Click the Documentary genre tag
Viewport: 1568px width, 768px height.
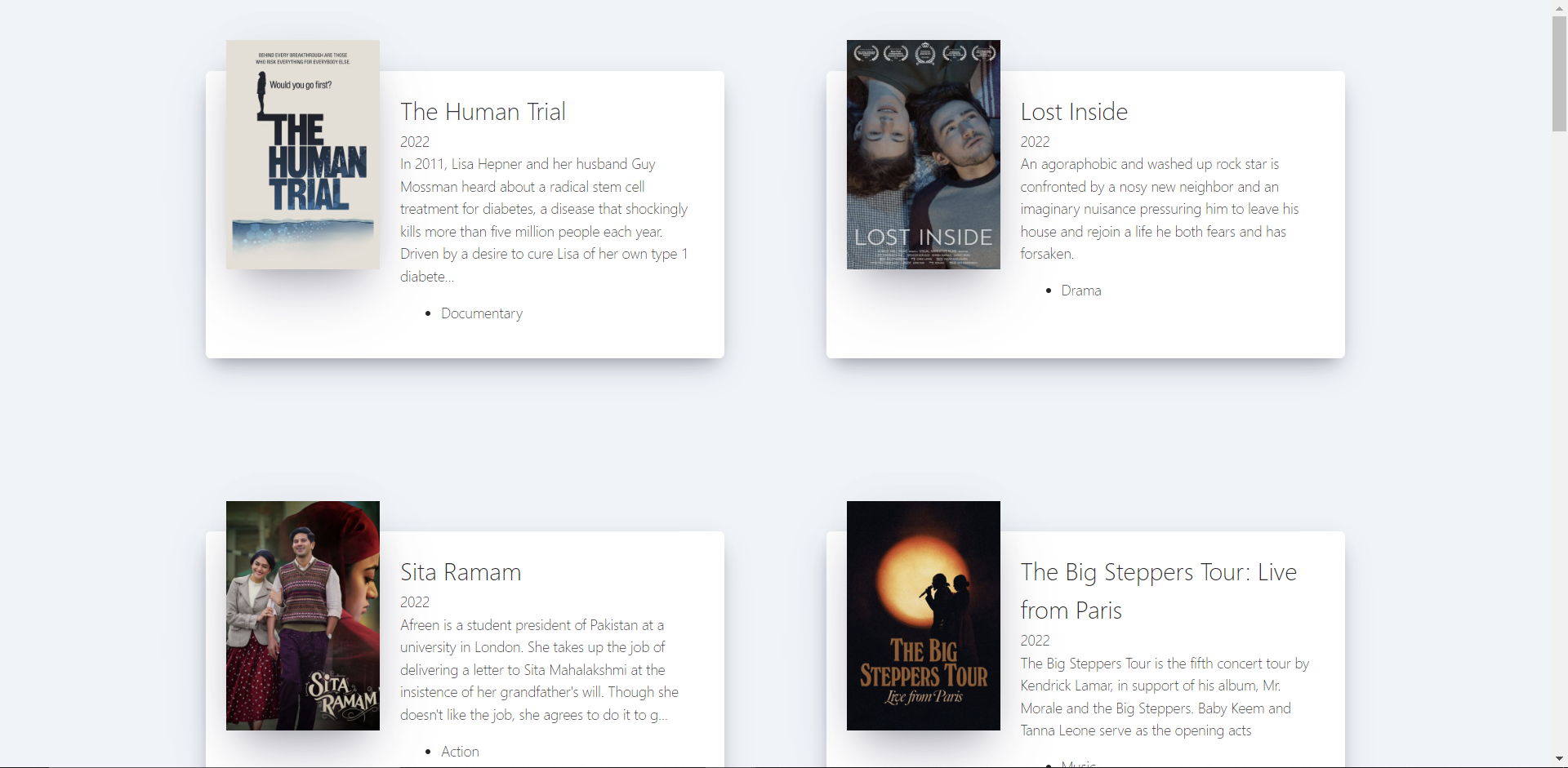[481, 313]
